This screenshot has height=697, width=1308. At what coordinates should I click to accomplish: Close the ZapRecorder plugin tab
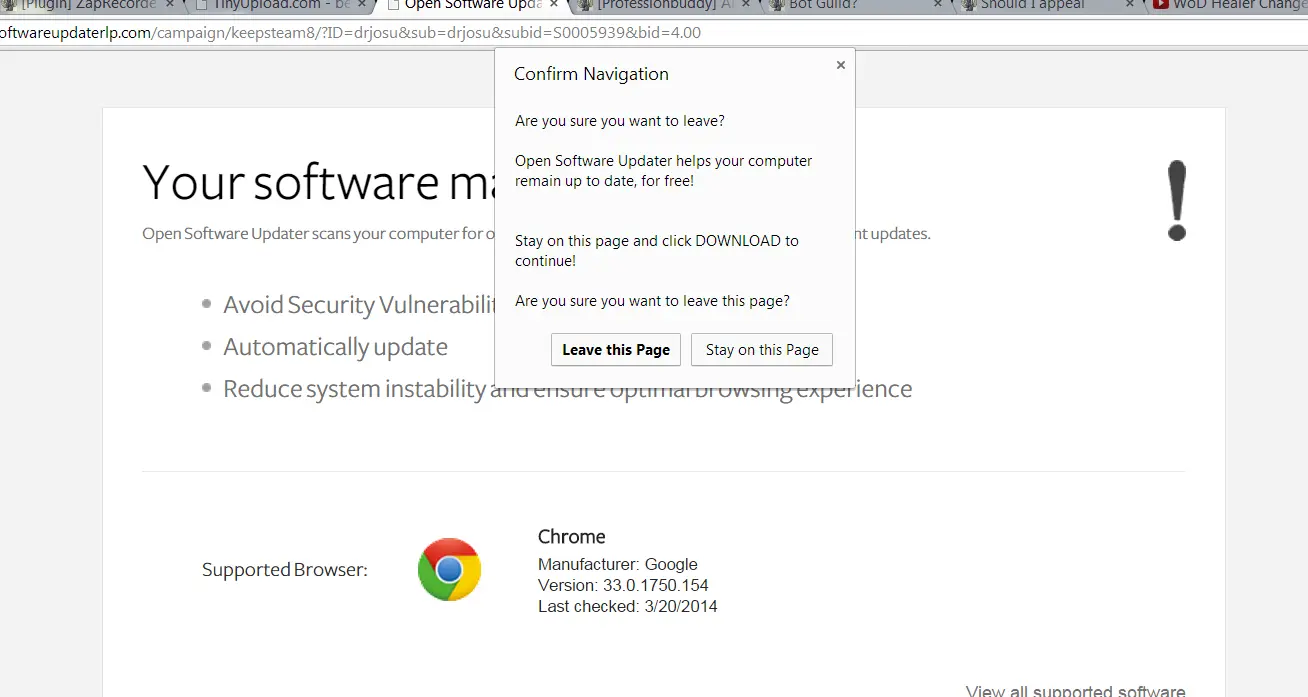point(169,5)
